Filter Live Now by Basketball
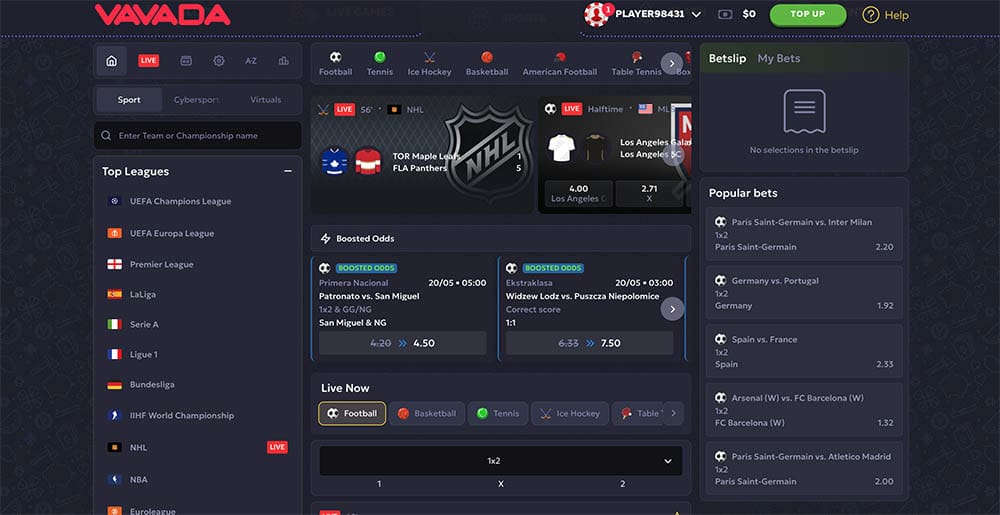The image size is (1000, 515). coord(426,413)
